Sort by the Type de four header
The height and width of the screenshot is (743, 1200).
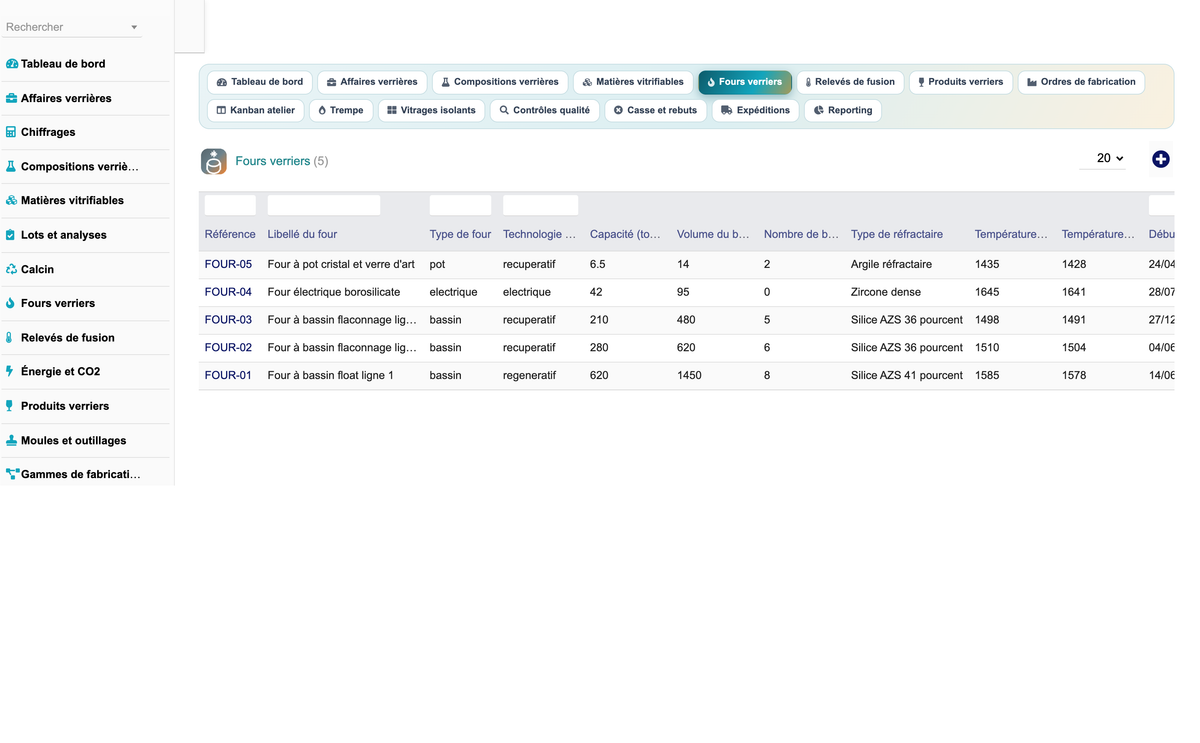pyautogui.click(x=460, y=234)
